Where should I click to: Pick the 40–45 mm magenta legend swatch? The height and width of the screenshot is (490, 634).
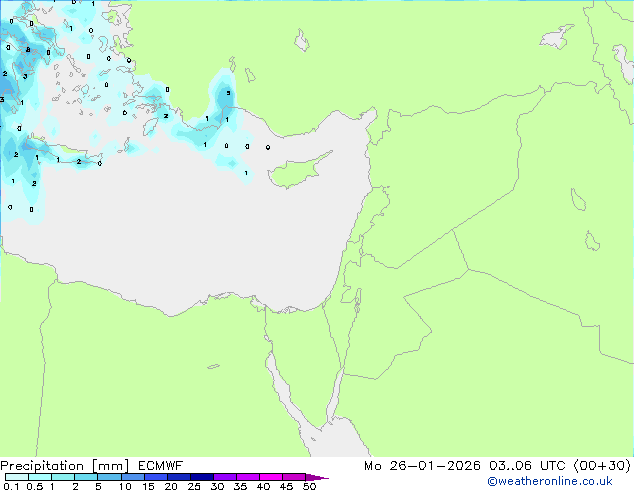271,477
